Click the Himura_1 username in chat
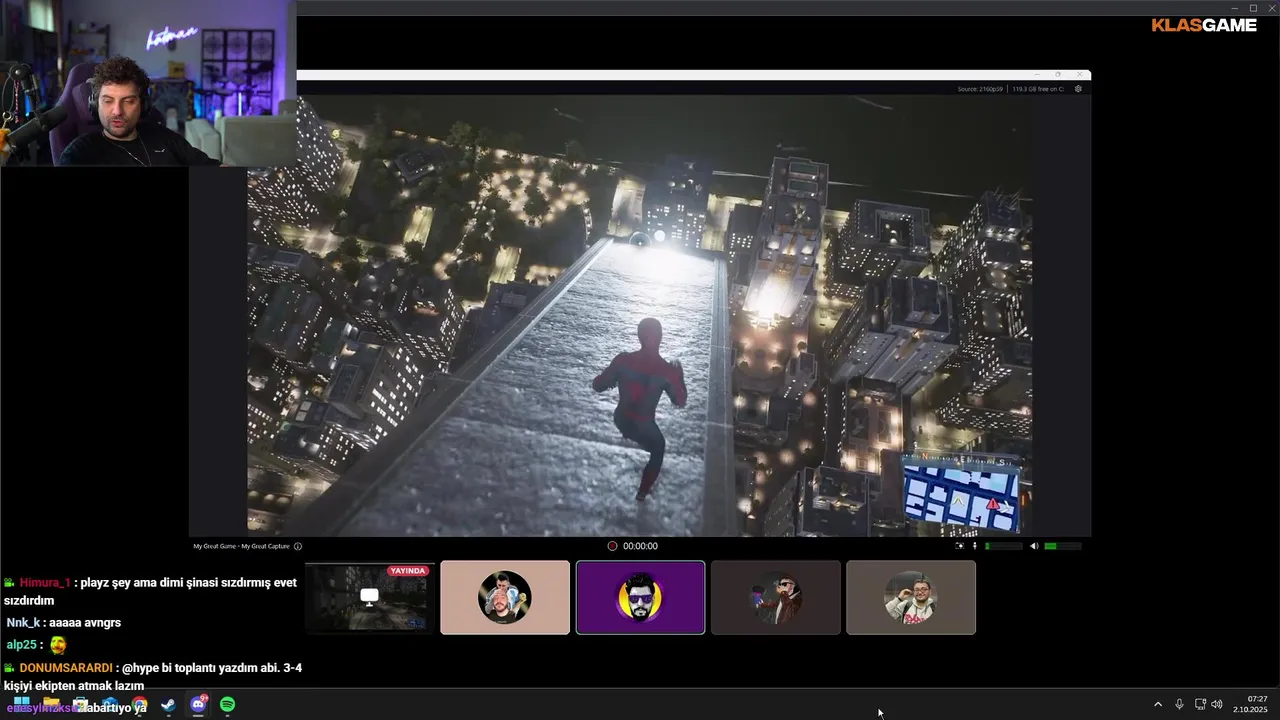 pos(45,582)
